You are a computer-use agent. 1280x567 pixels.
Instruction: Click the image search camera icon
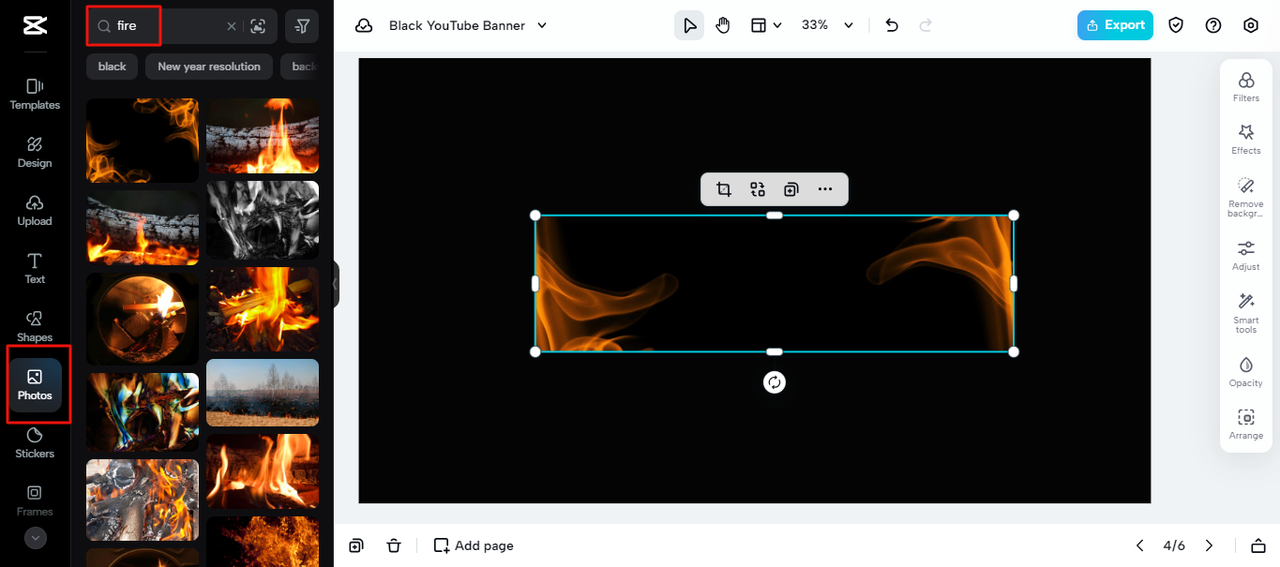[259, 26]
